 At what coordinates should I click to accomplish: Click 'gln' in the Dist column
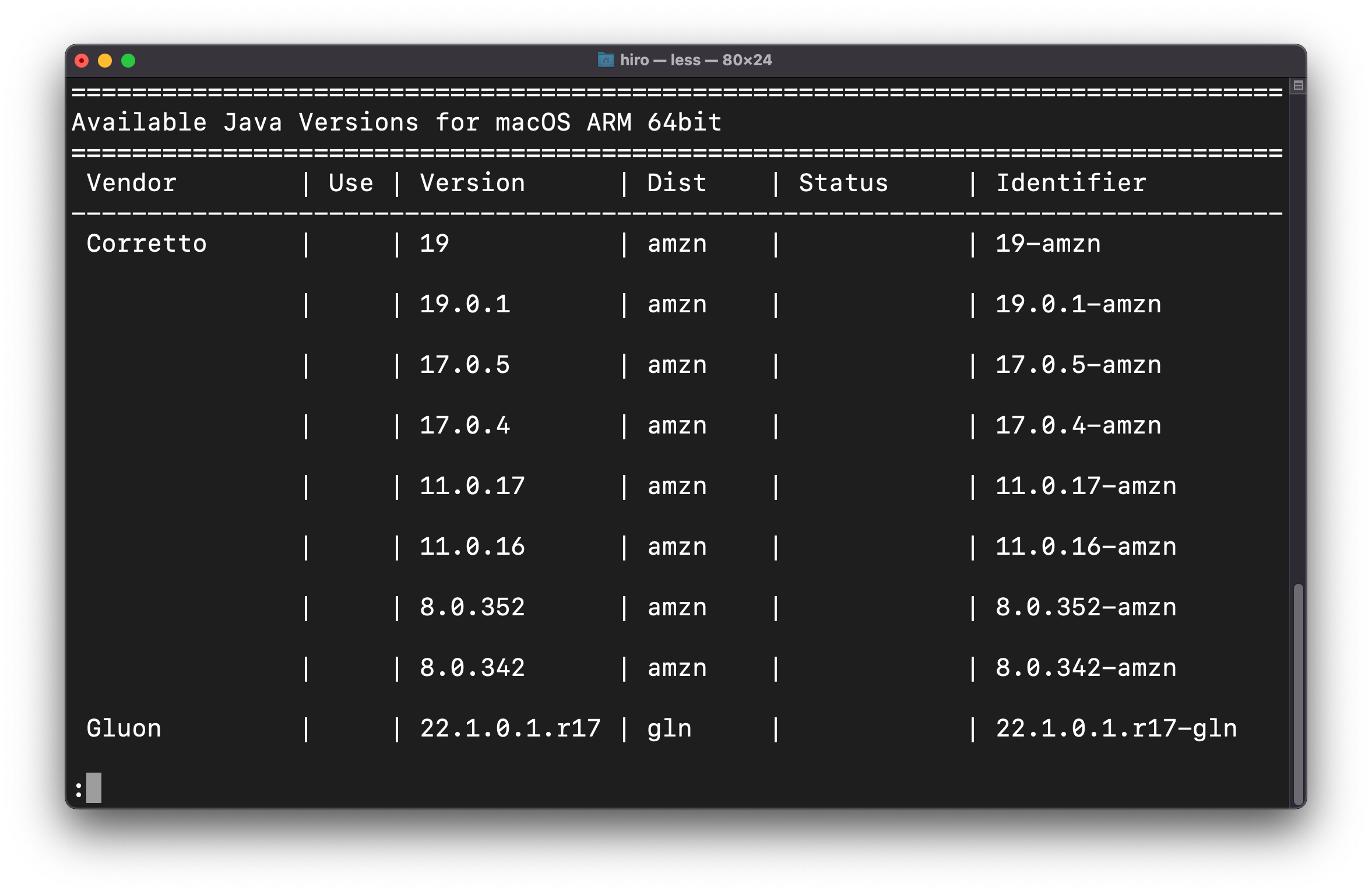(670, 730)
